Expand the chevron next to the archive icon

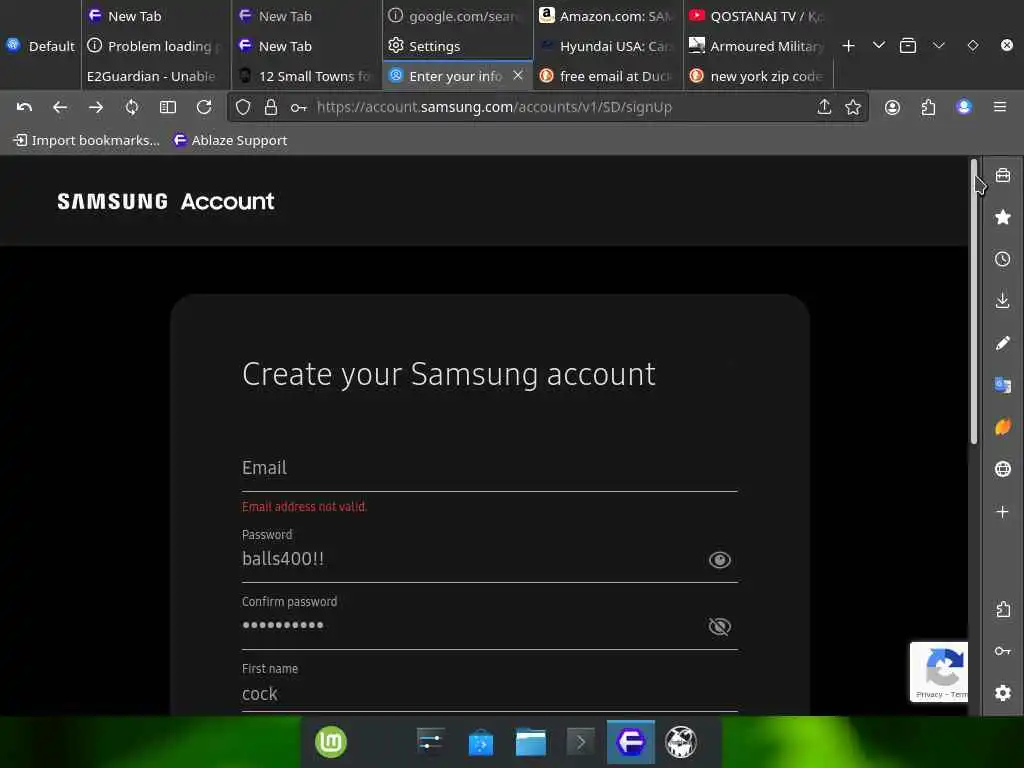[x=939, y=45]
